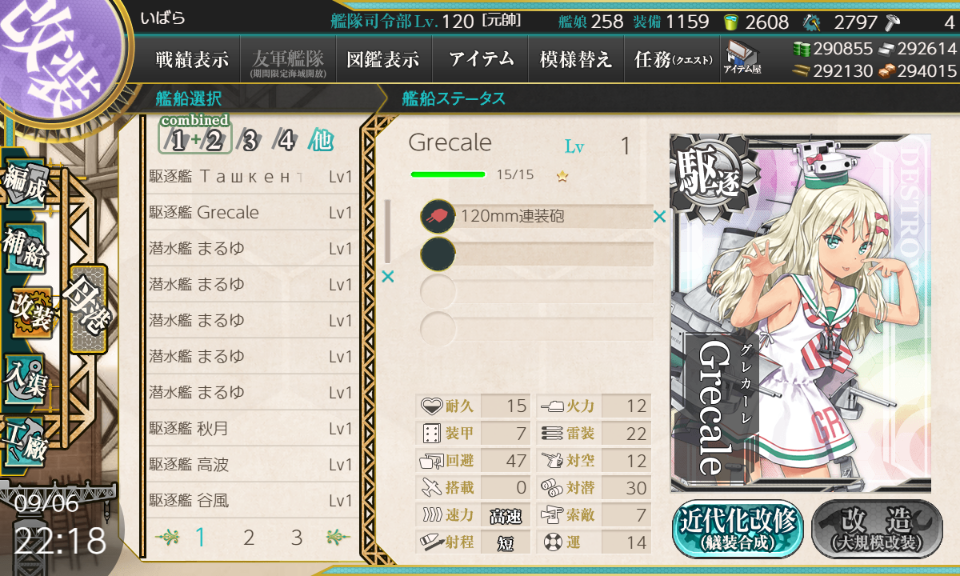Open the 補給 (Supply) sidebar icon
The height and width of the screenshot is (576, 960).
[24, 248]
